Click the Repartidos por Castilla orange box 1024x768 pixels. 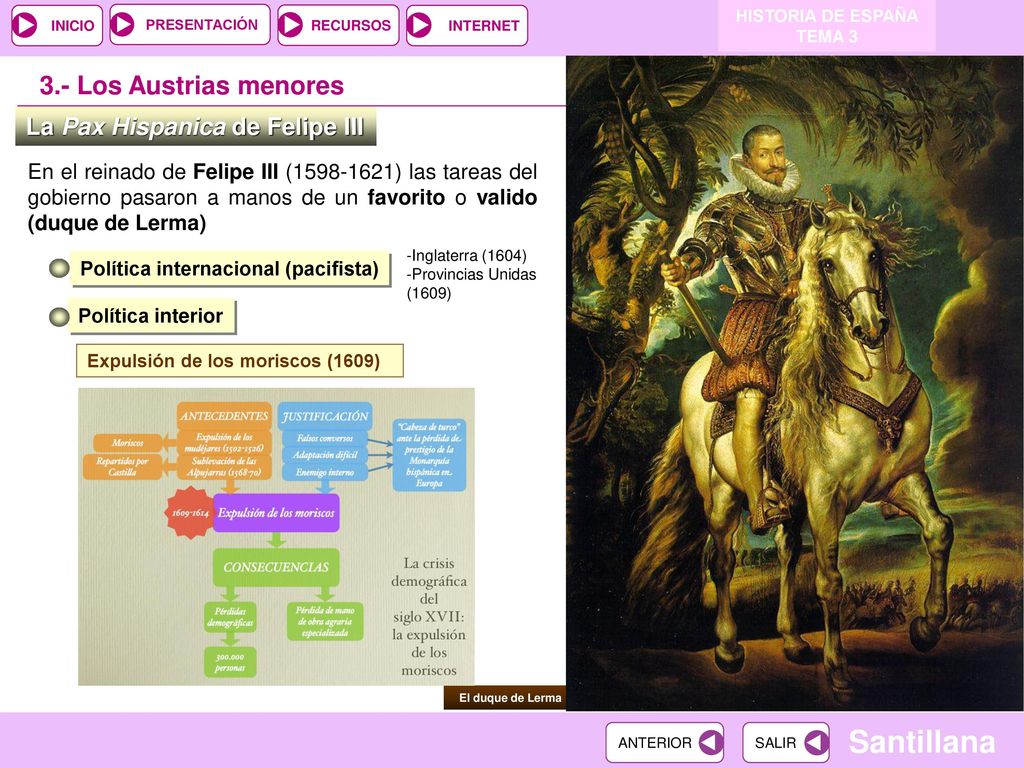tap(122, 466)
